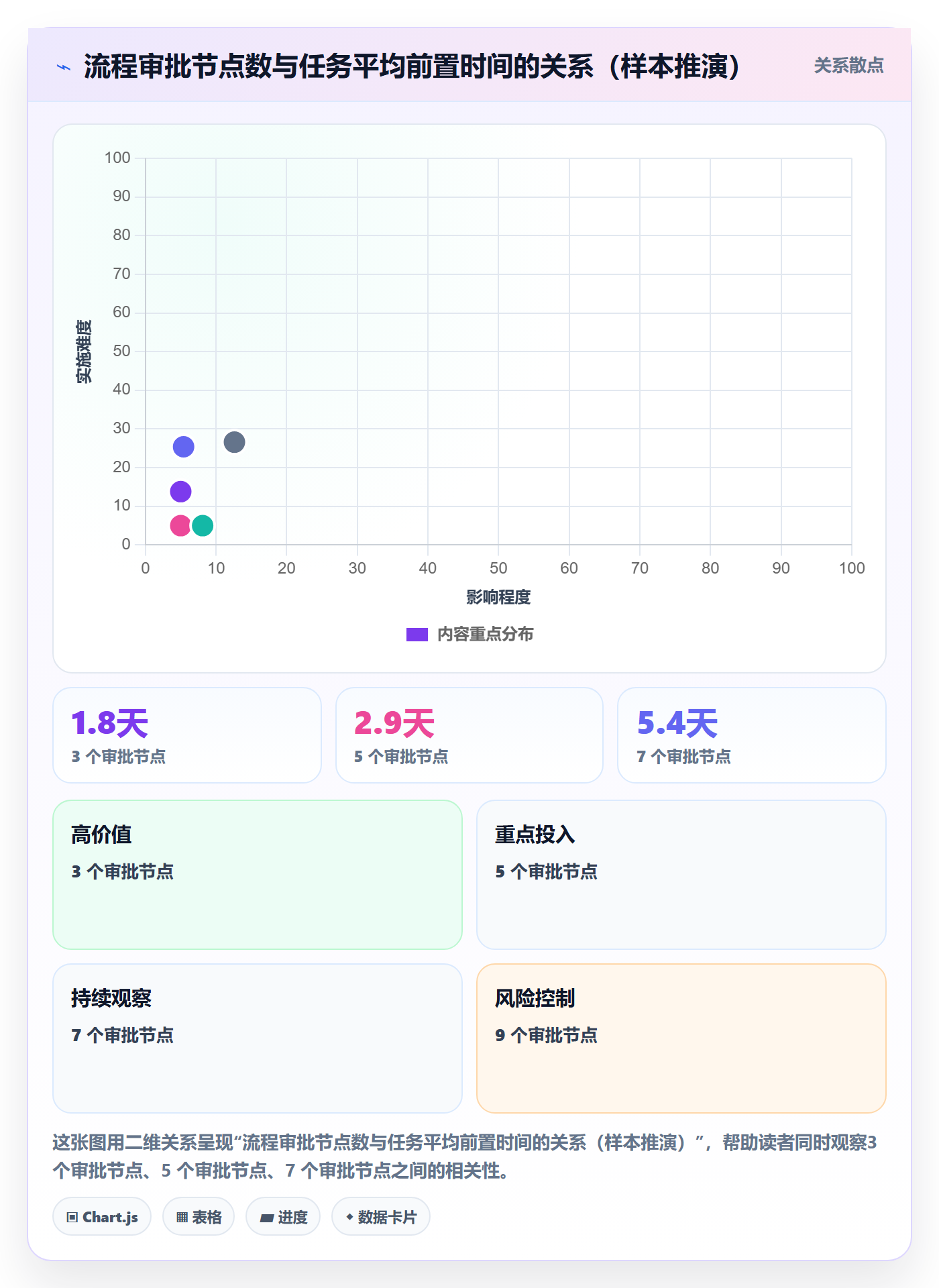Image resolution: width=939 pixels, height=1288 pixels.
Task: Click the purple 内容重点分布 legend swatch
Action: 417,635
